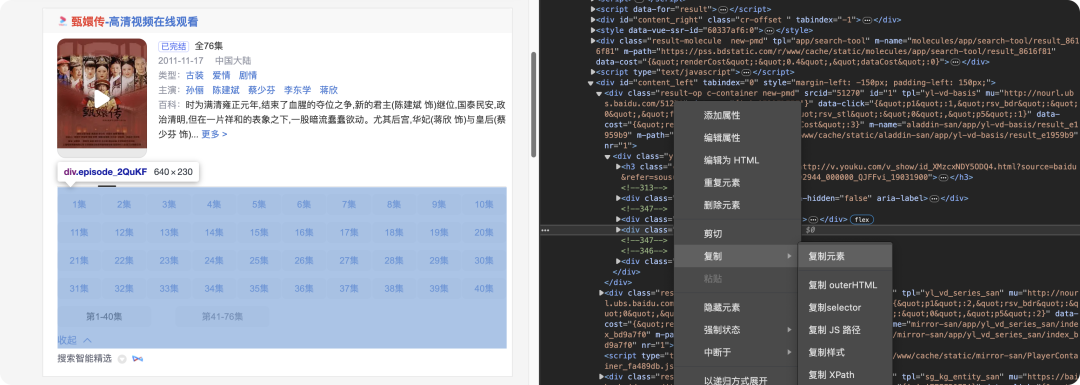Expand the div id="content_right" node
1080x385 pixels.
(594, 19)
